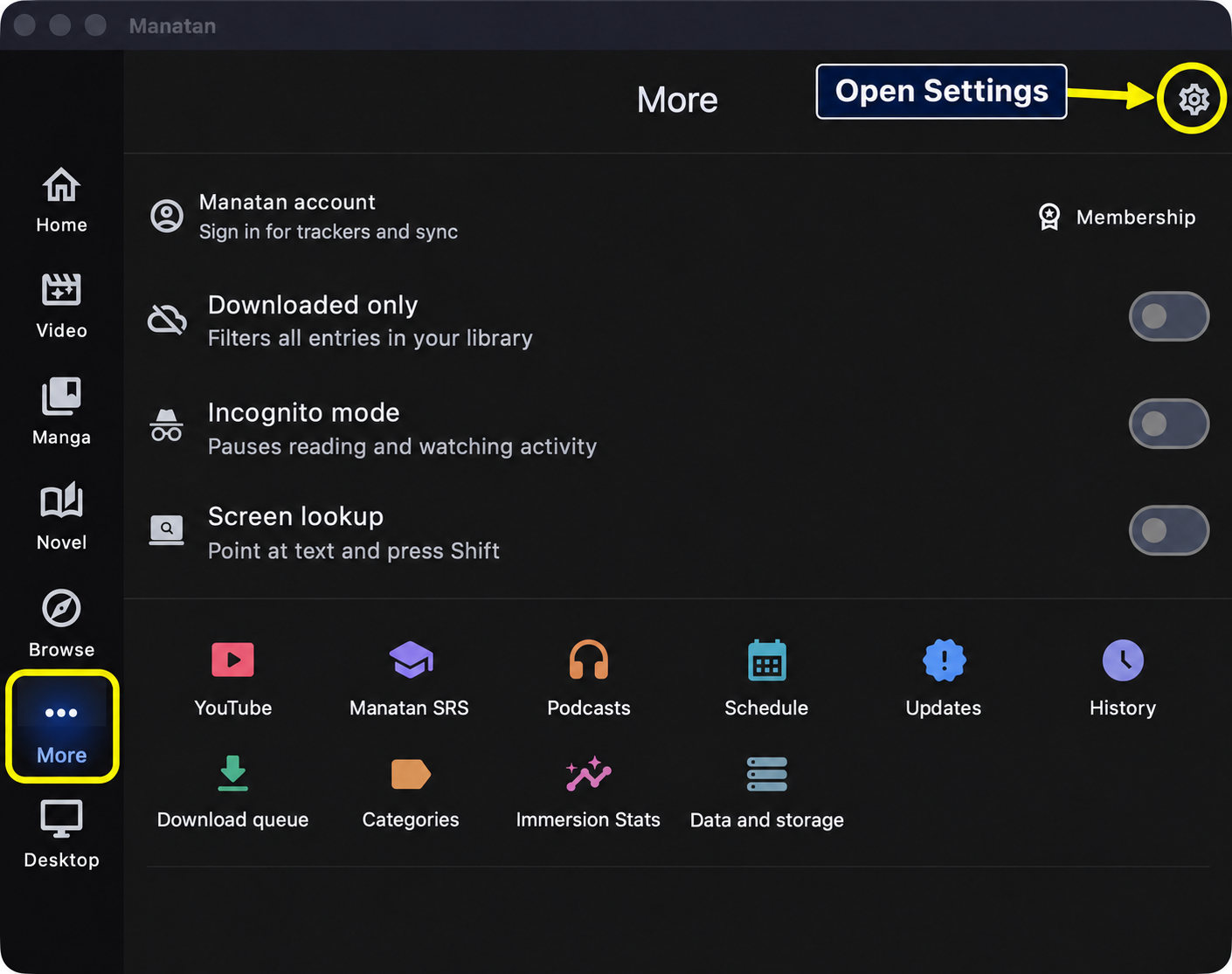The height and width of the screenshot is (974, 1232).
Task: Toggle the Downloaded only switch
Action: coord(1168,316)
